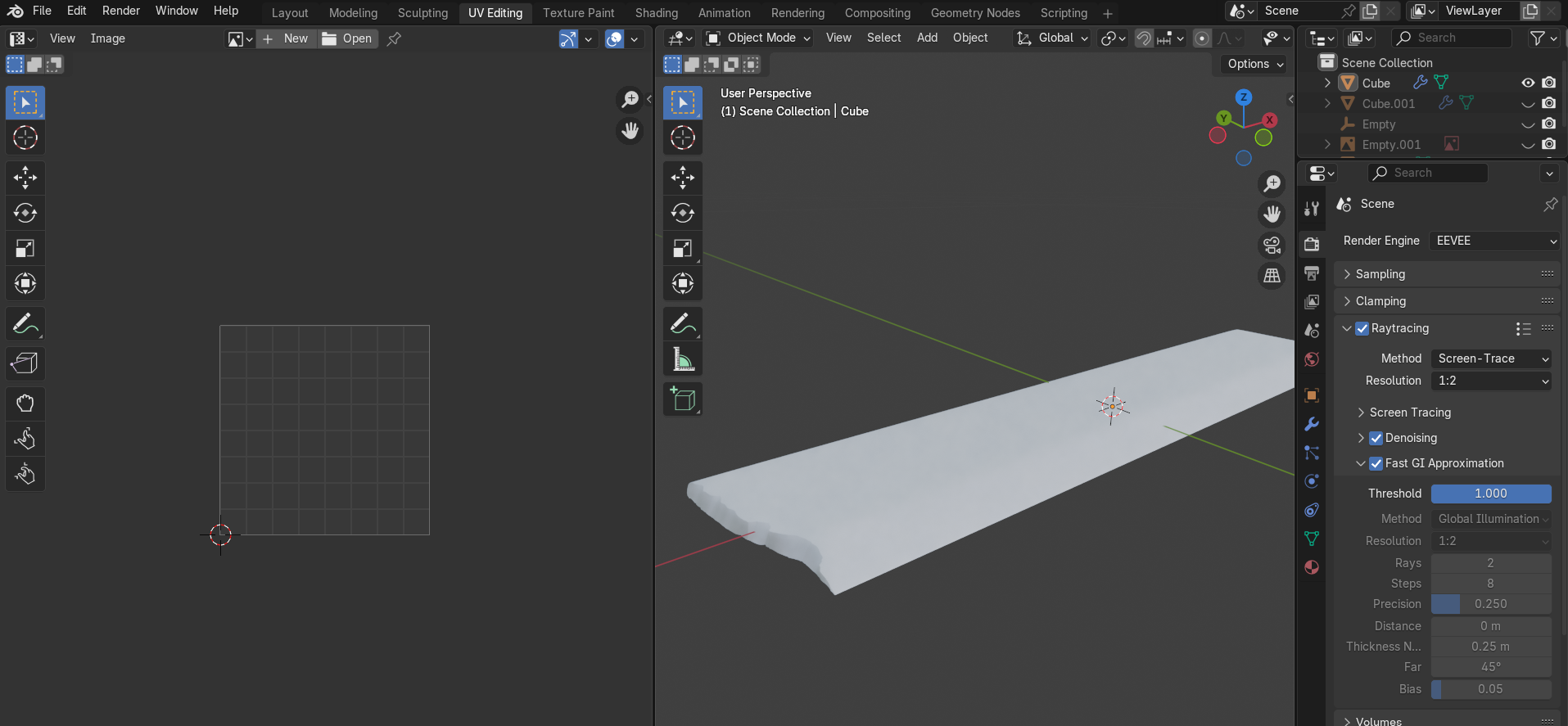Select the Measure tool in 3D viewport
The image size is (1568, 726).
[x=682, y=359]
